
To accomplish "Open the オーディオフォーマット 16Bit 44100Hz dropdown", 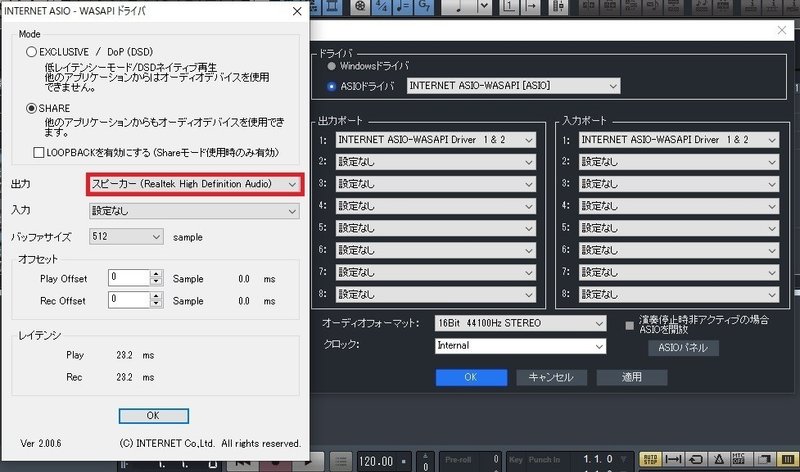I will [520, 323].
